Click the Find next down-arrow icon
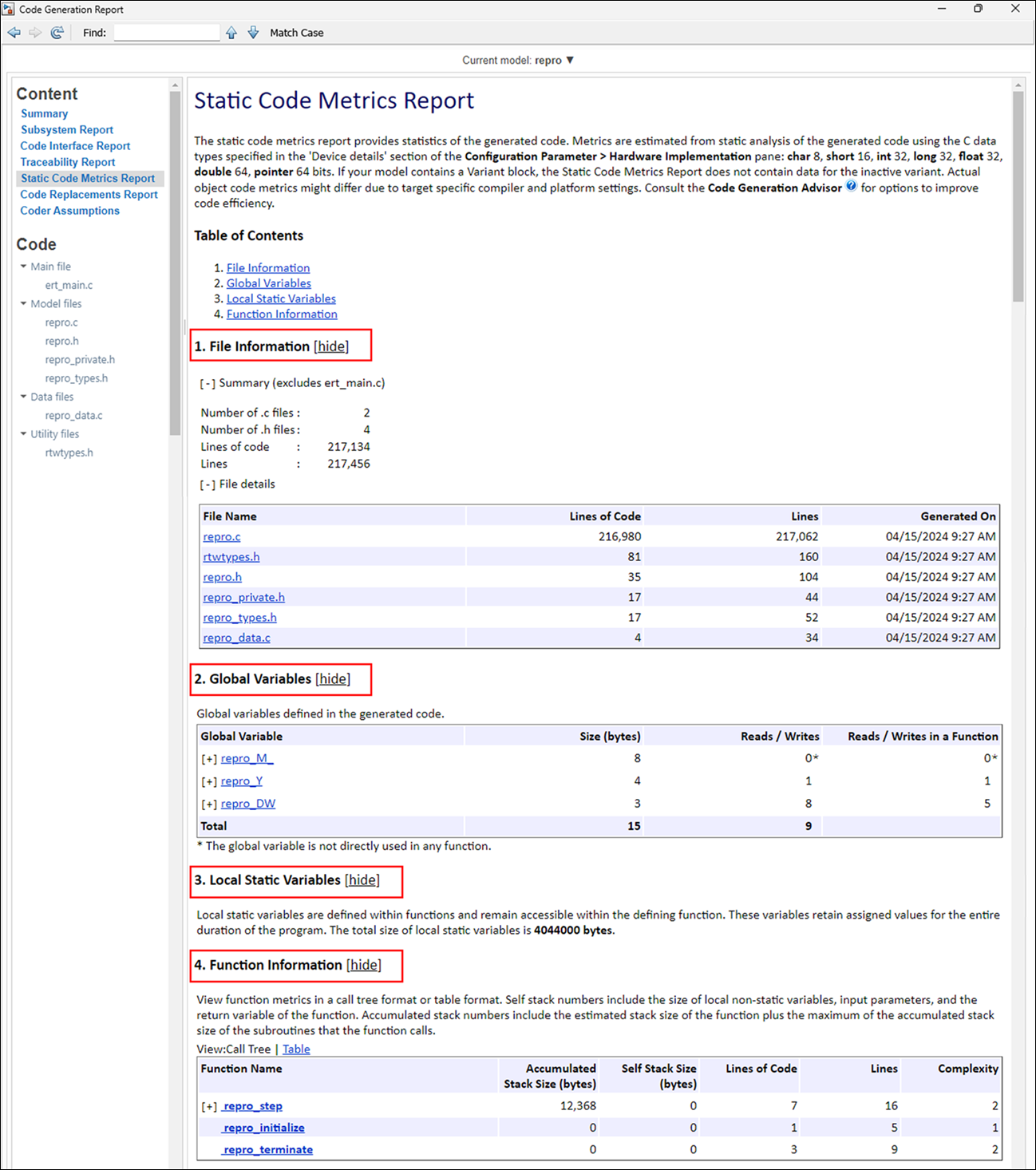 coord(253,33)
